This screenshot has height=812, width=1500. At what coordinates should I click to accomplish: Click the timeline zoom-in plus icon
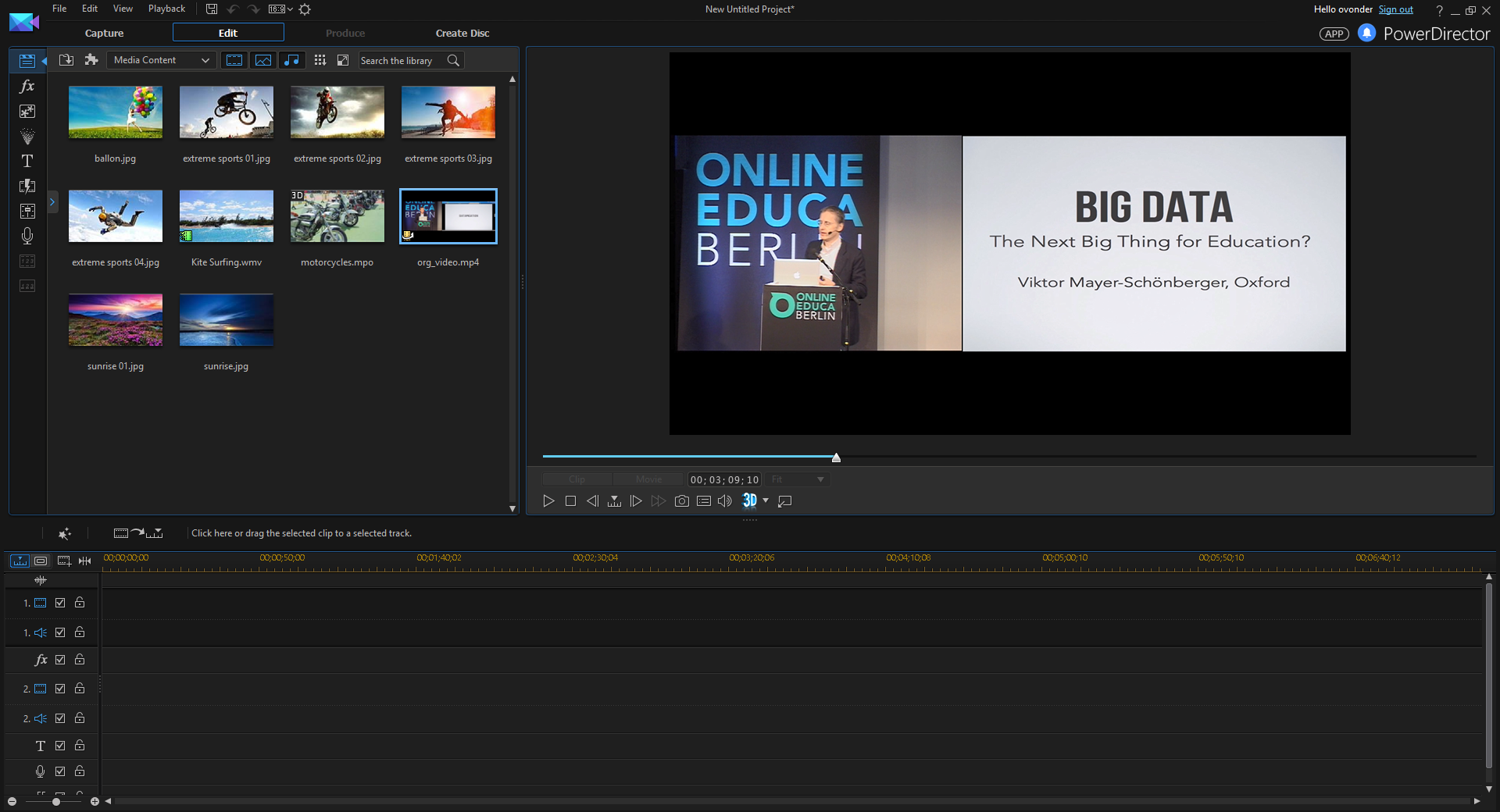(x=95, y=802)
